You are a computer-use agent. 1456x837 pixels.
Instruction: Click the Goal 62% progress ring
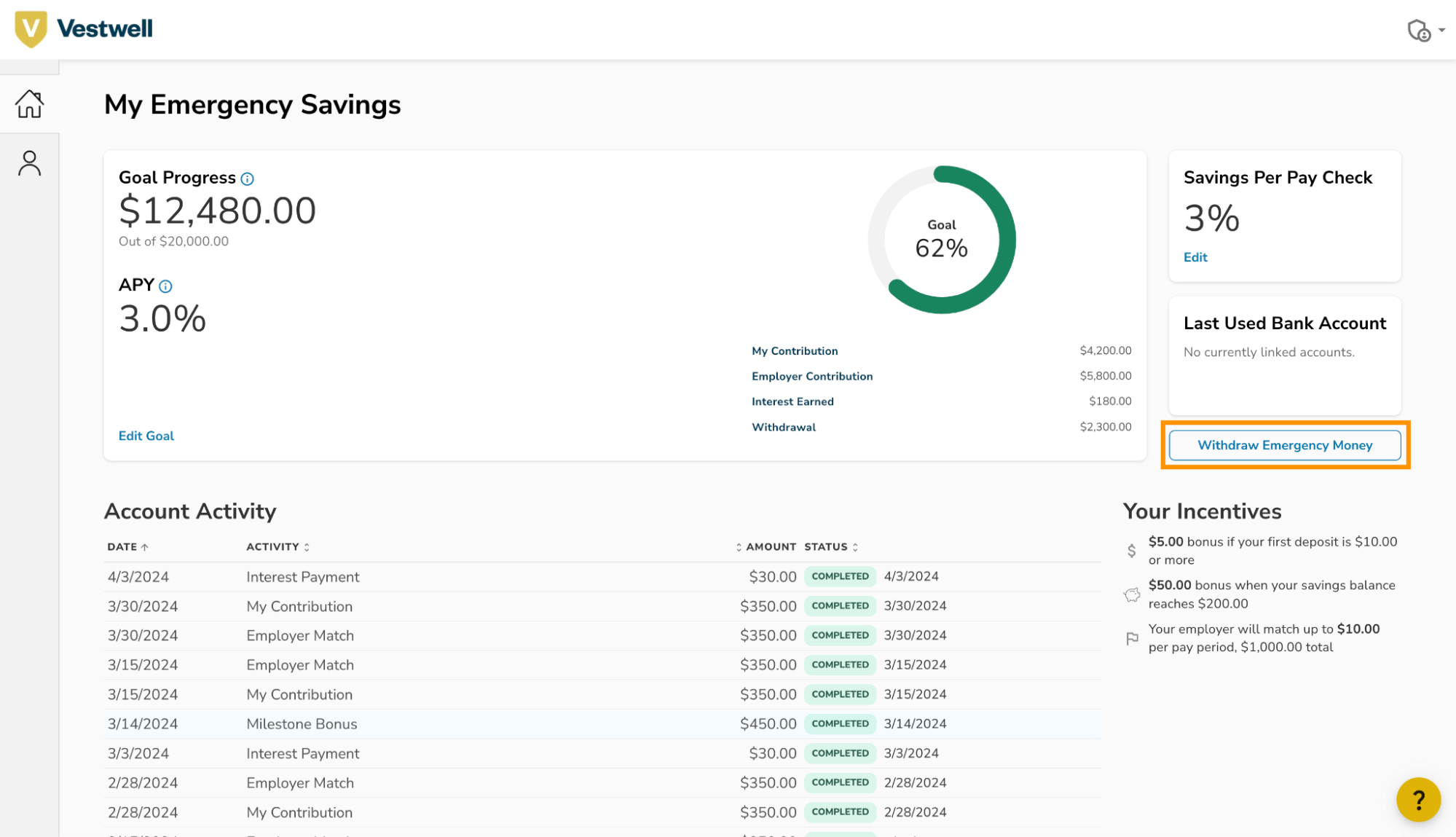942,240
